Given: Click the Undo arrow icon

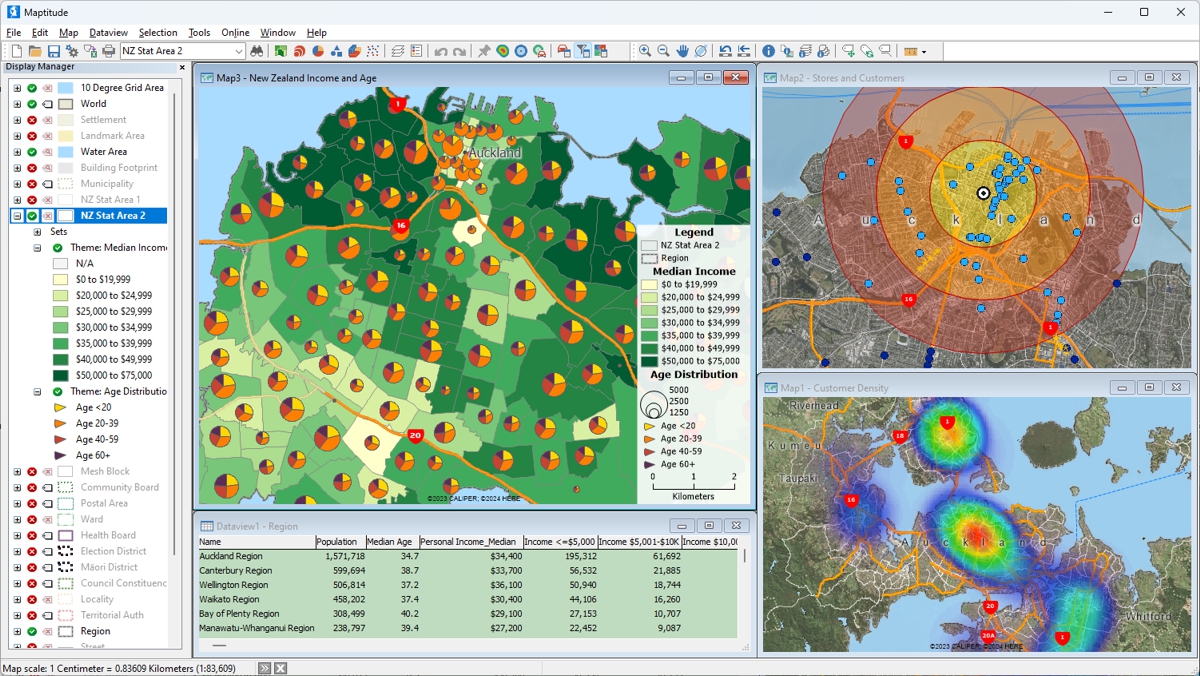Looking at the screenshot, I should click(x=441, y=50).
